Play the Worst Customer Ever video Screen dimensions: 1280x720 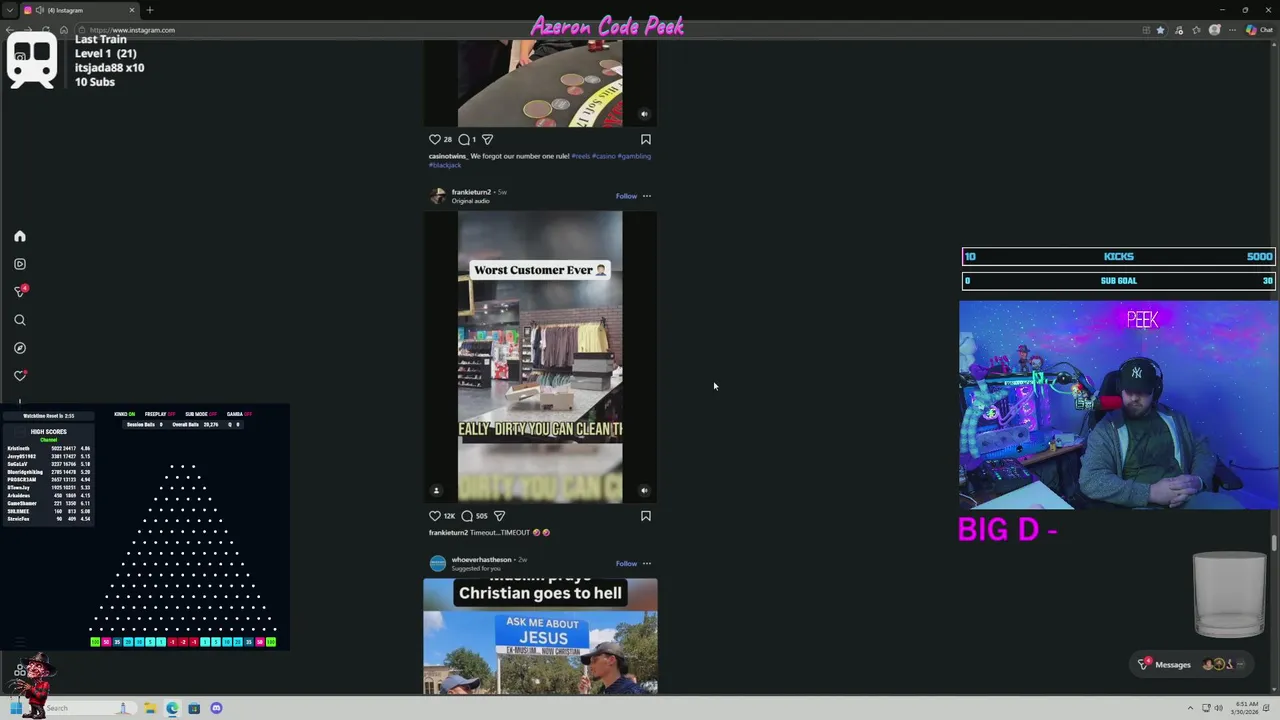pos(540,356)
